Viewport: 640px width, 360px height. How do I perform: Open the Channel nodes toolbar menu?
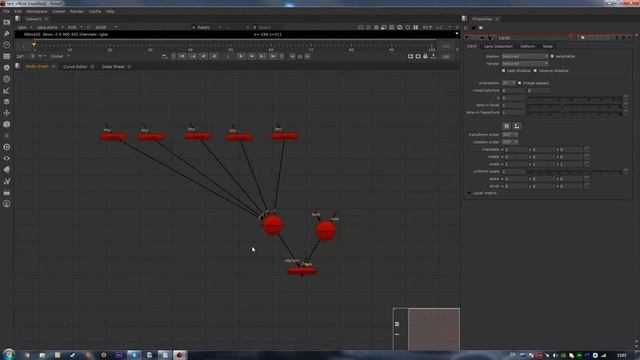pos(7,56)
